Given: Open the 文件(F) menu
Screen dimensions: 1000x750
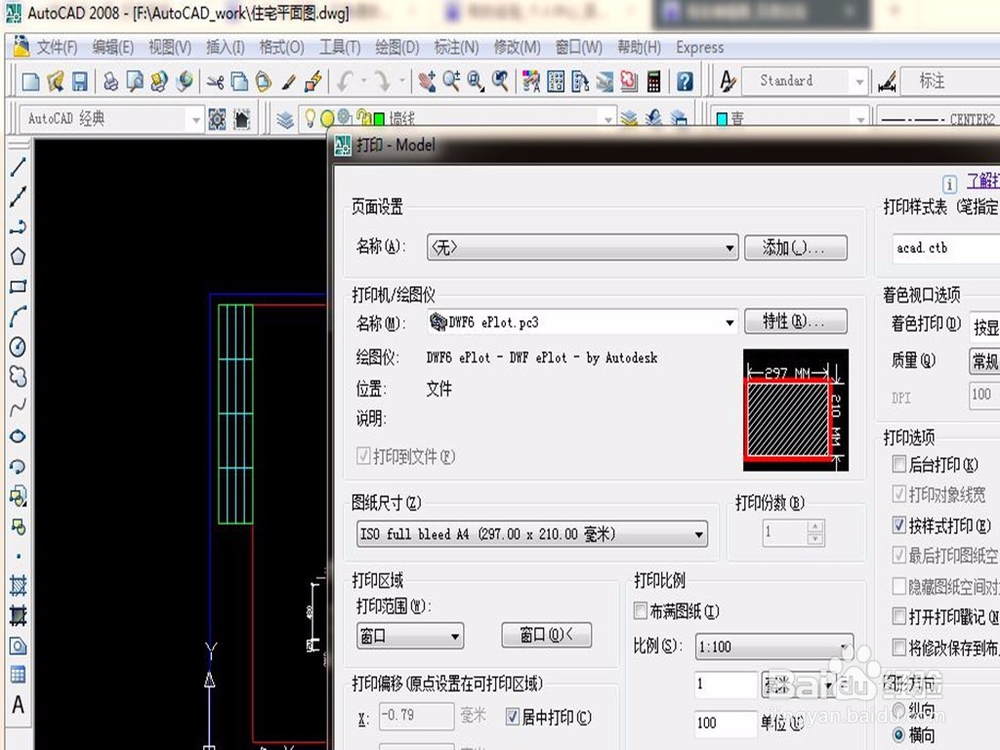Looking at the screenshot, I should (x=56, y=47).
